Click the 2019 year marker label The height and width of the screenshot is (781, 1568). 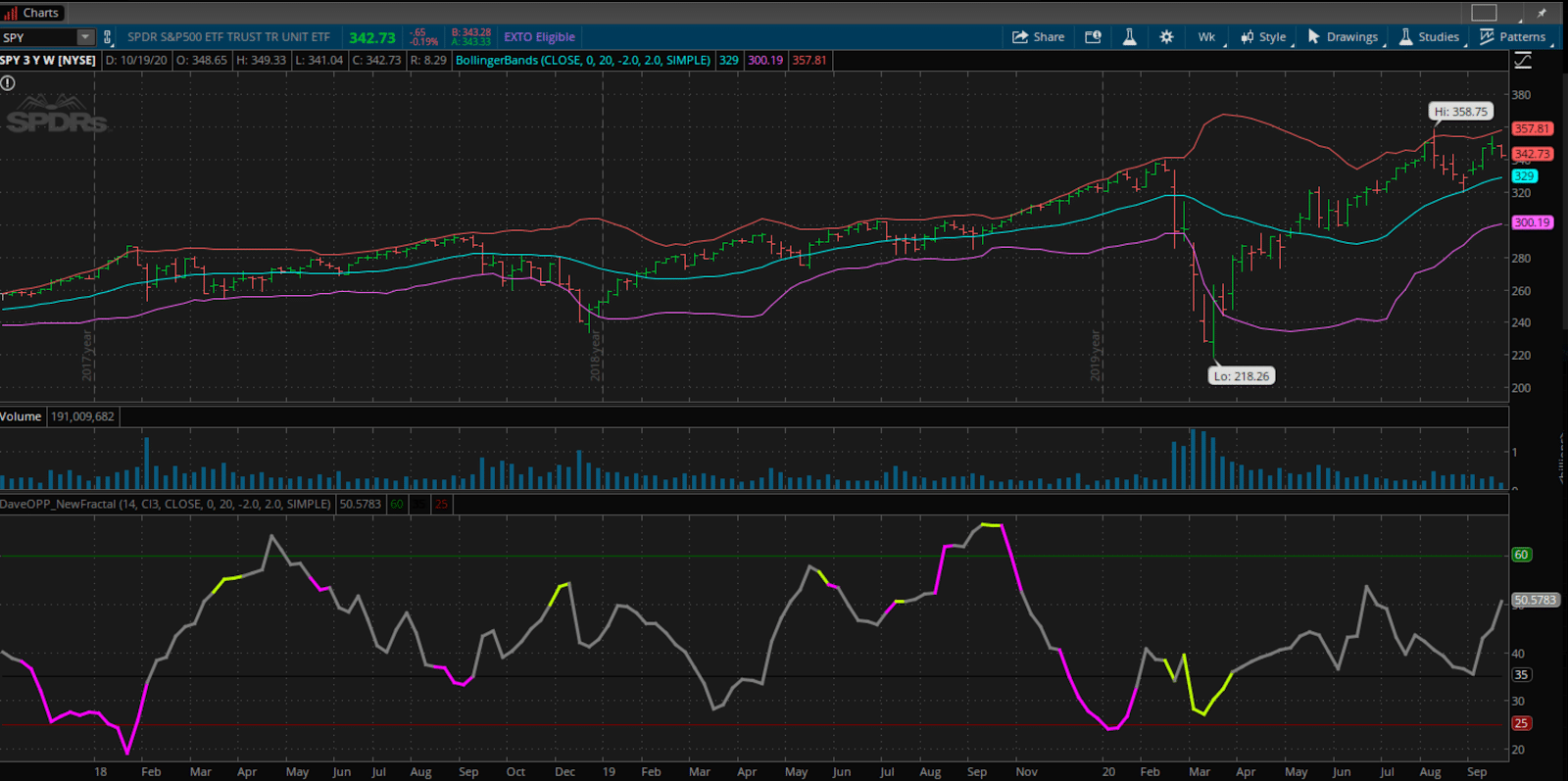pyautogui.click(x=1096, y=355)
